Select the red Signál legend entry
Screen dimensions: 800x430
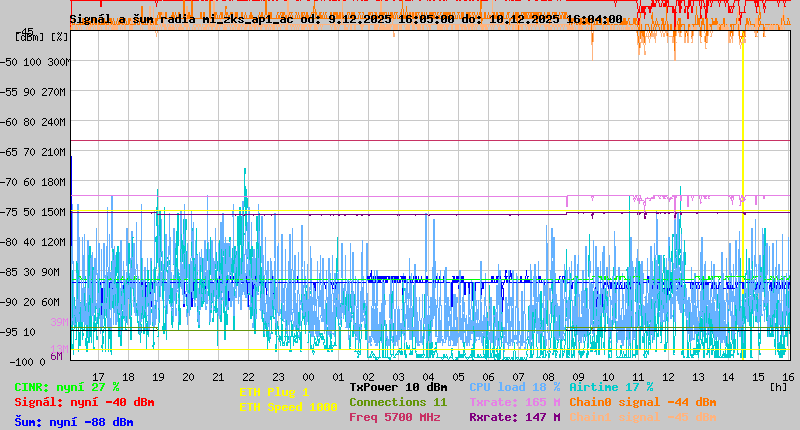pyautogui.click(x=84, y=402)
